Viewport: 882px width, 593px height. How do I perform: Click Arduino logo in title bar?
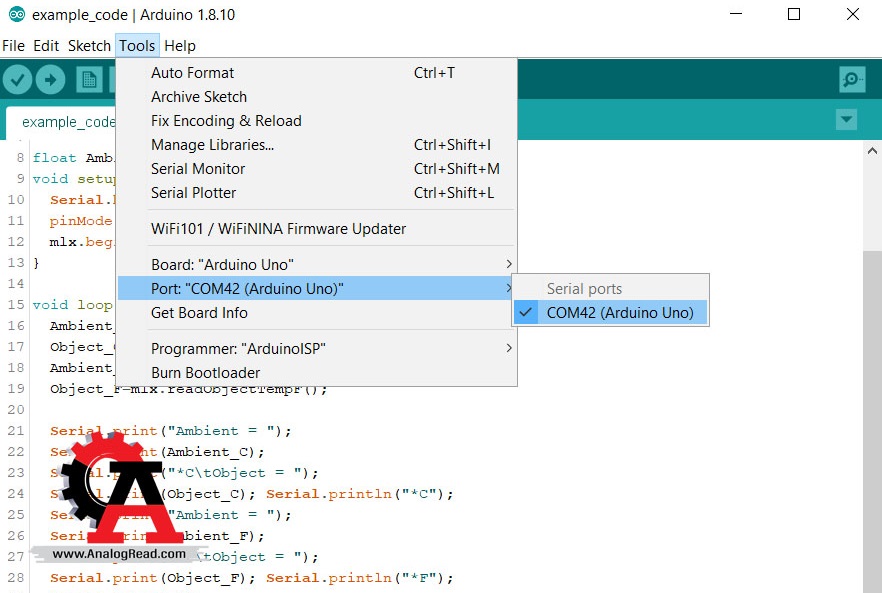(x=17, y=14)
